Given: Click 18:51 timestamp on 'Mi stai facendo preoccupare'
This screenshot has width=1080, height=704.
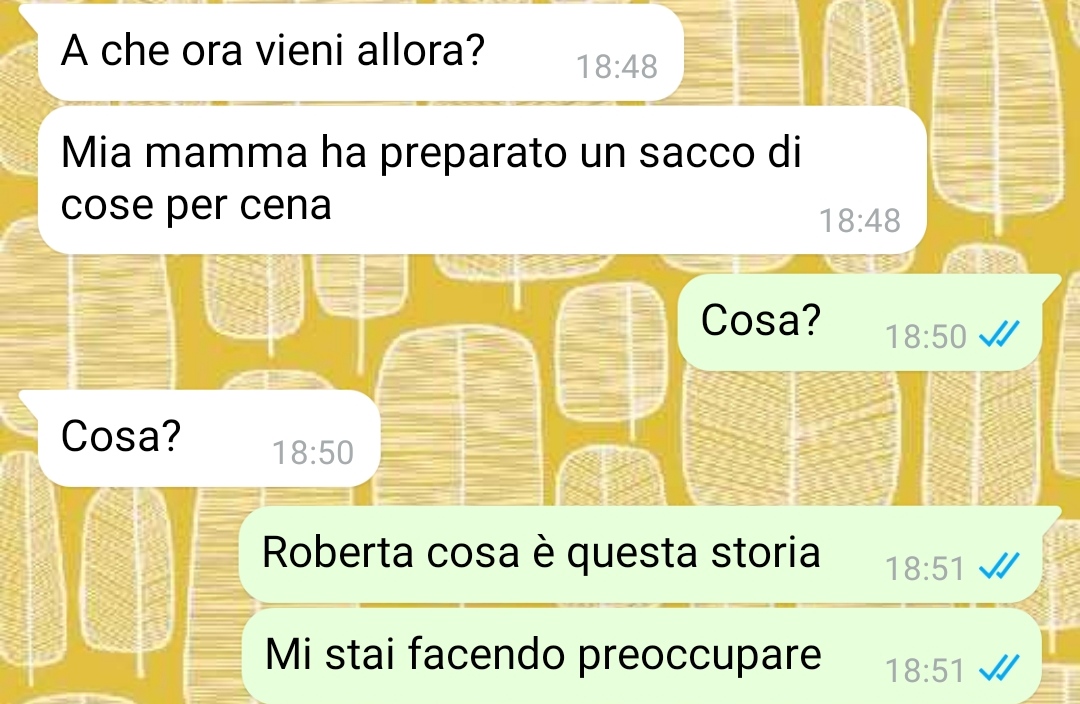Looking at the screenshot, I should pos(925,670).
